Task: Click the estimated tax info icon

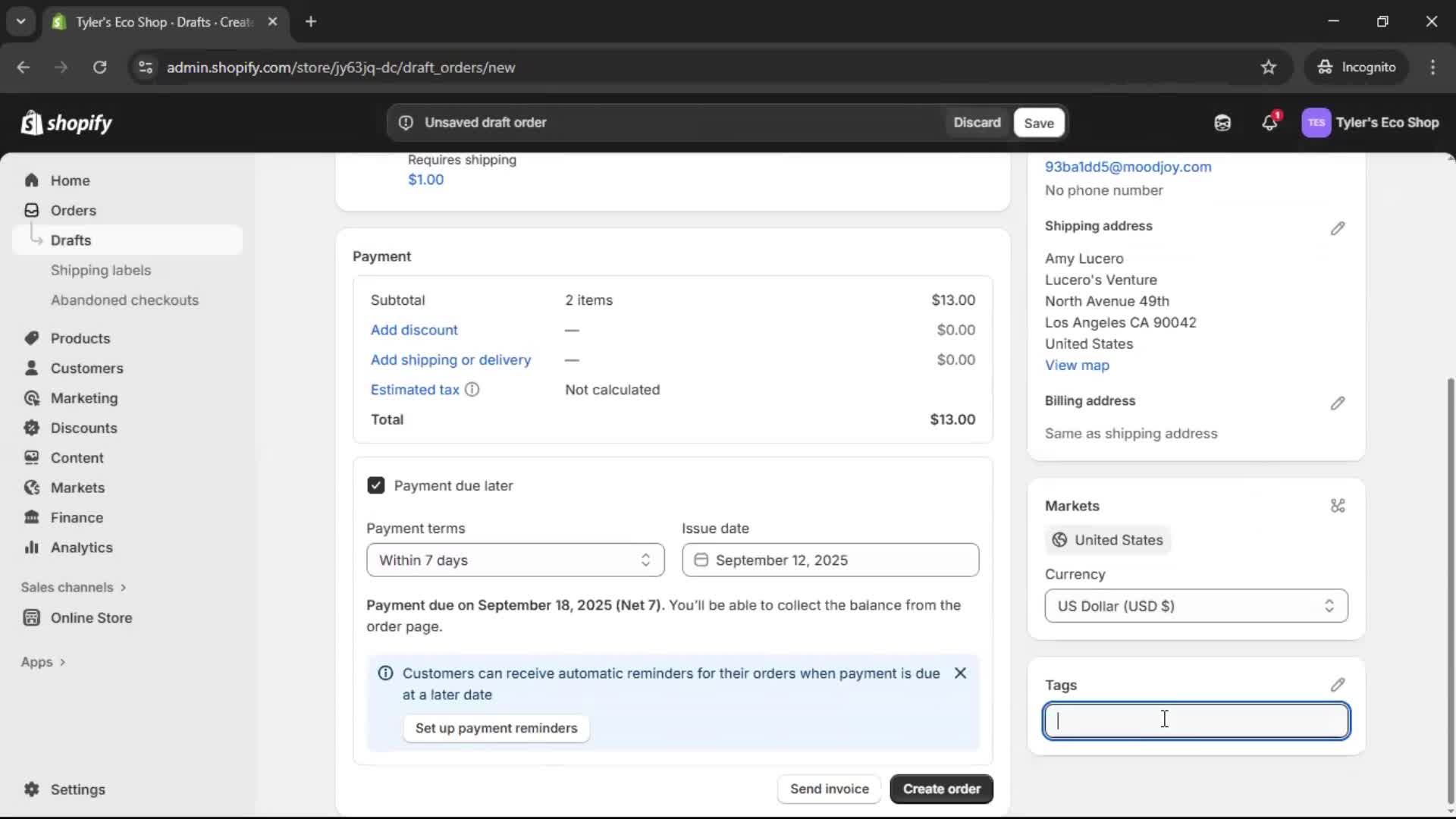Action: point(472,389)
